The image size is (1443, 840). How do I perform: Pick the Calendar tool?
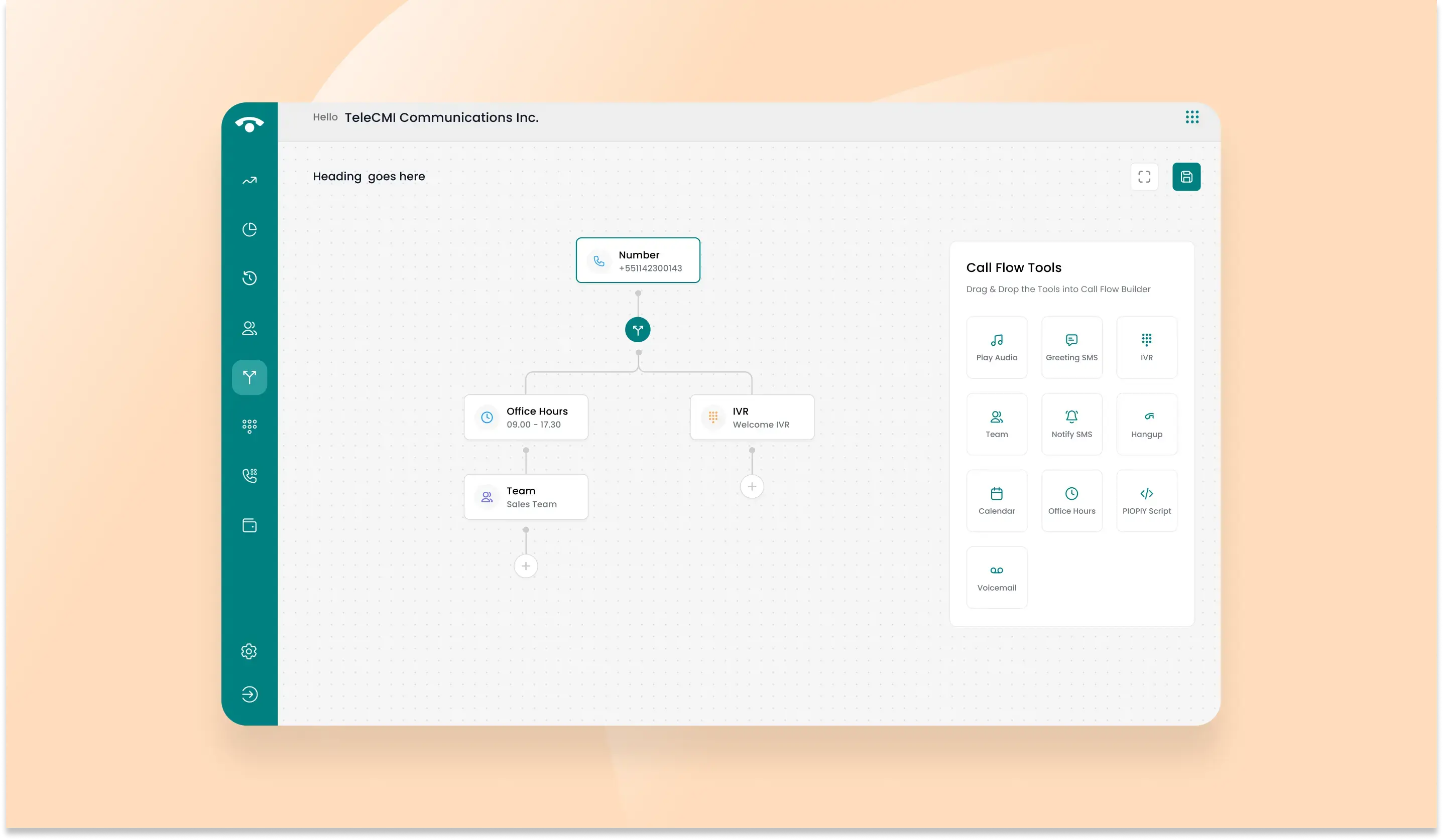(996, 501)
